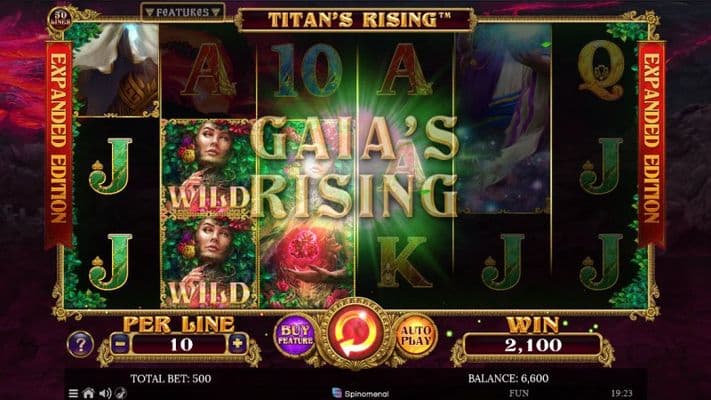This screenshot has height=400, width=711.
Task: Decrease the per line bet with minus
Action: (x=120, y=344)
